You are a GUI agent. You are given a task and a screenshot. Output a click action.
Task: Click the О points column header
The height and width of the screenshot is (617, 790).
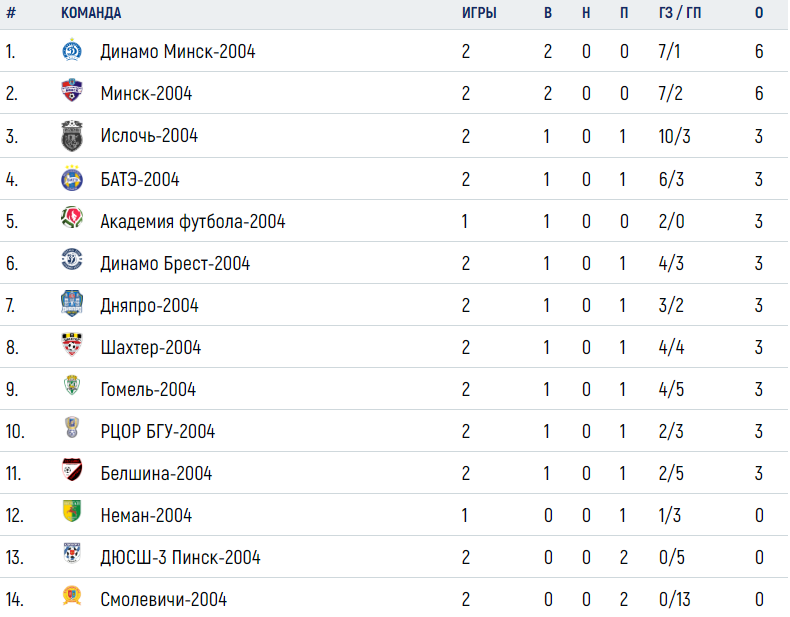(x=759, y=13)
